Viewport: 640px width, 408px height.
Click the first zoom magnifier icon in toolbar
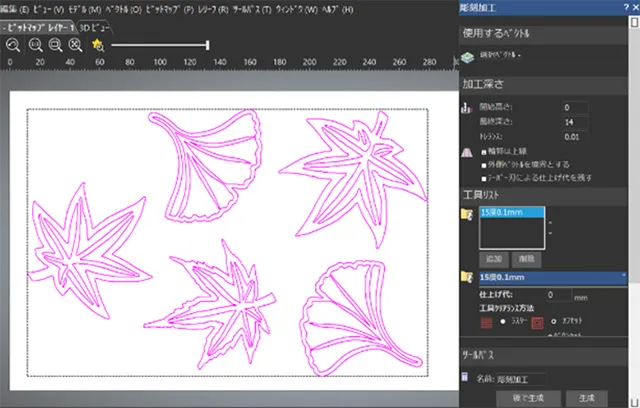(11, 44)
